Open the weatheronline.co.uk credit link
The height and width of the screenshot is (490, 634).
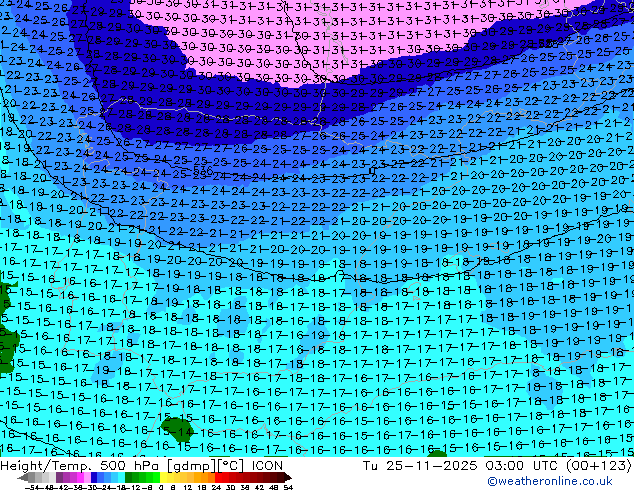pyautogui.click(x=550, y=481)
